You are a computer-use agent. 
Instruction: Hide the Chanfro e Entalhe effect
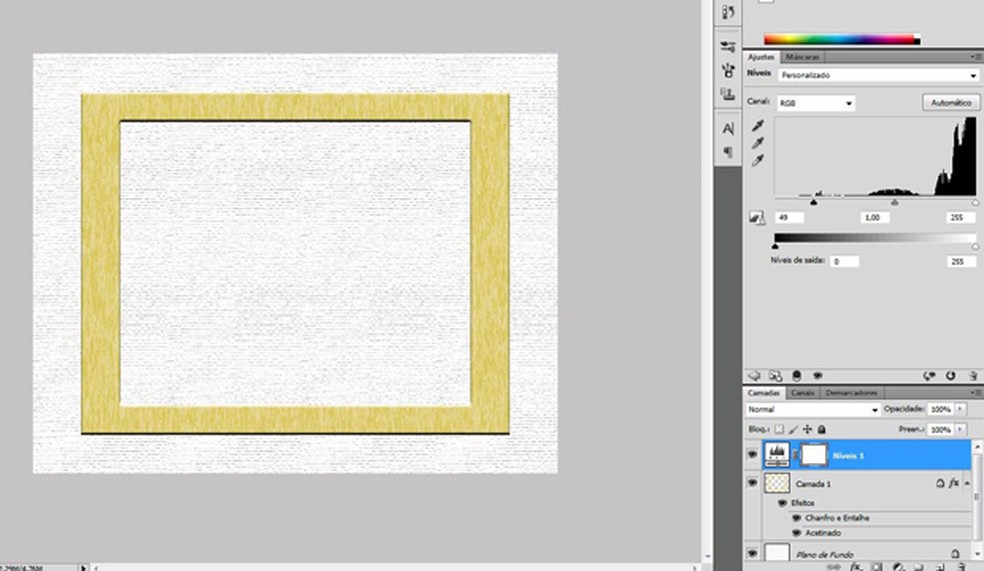796,518
